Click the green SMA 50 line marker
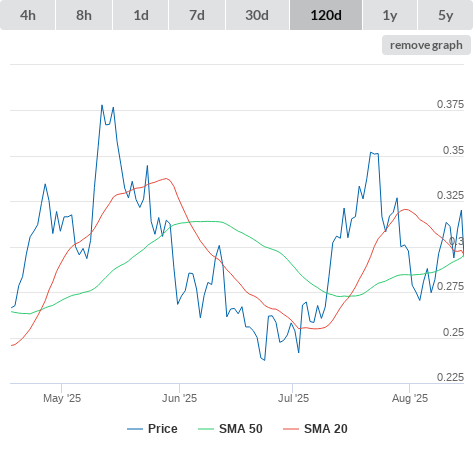The image size is (474, 455). click(x=206, y=429)
